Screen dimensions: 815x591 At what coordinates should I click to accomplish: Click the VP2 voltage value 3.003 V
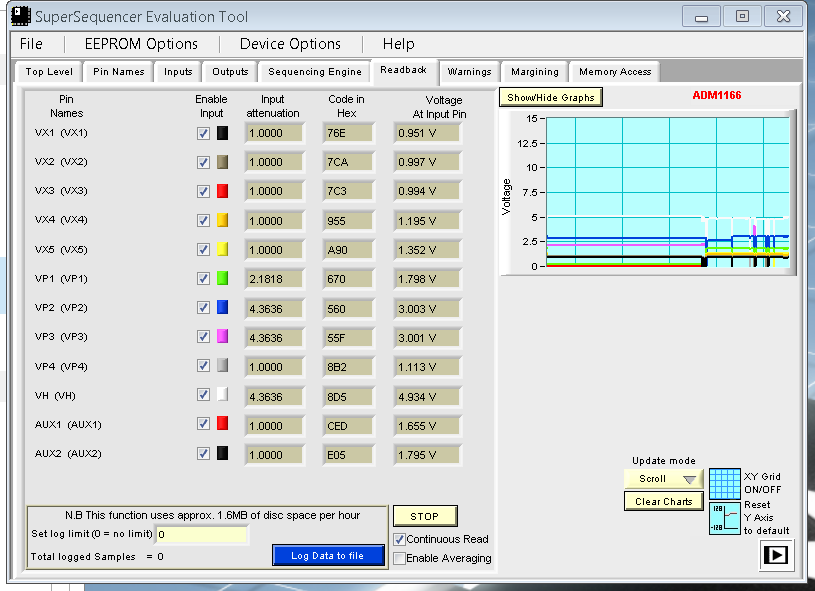click(427, 309)
